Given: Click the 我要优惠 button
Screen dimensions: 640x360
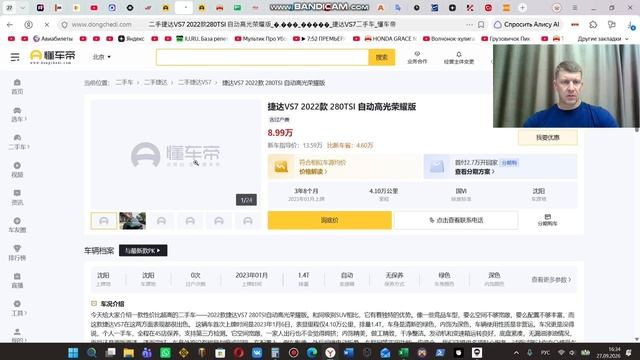Looking at the screenshot, I should coord(548,138).
